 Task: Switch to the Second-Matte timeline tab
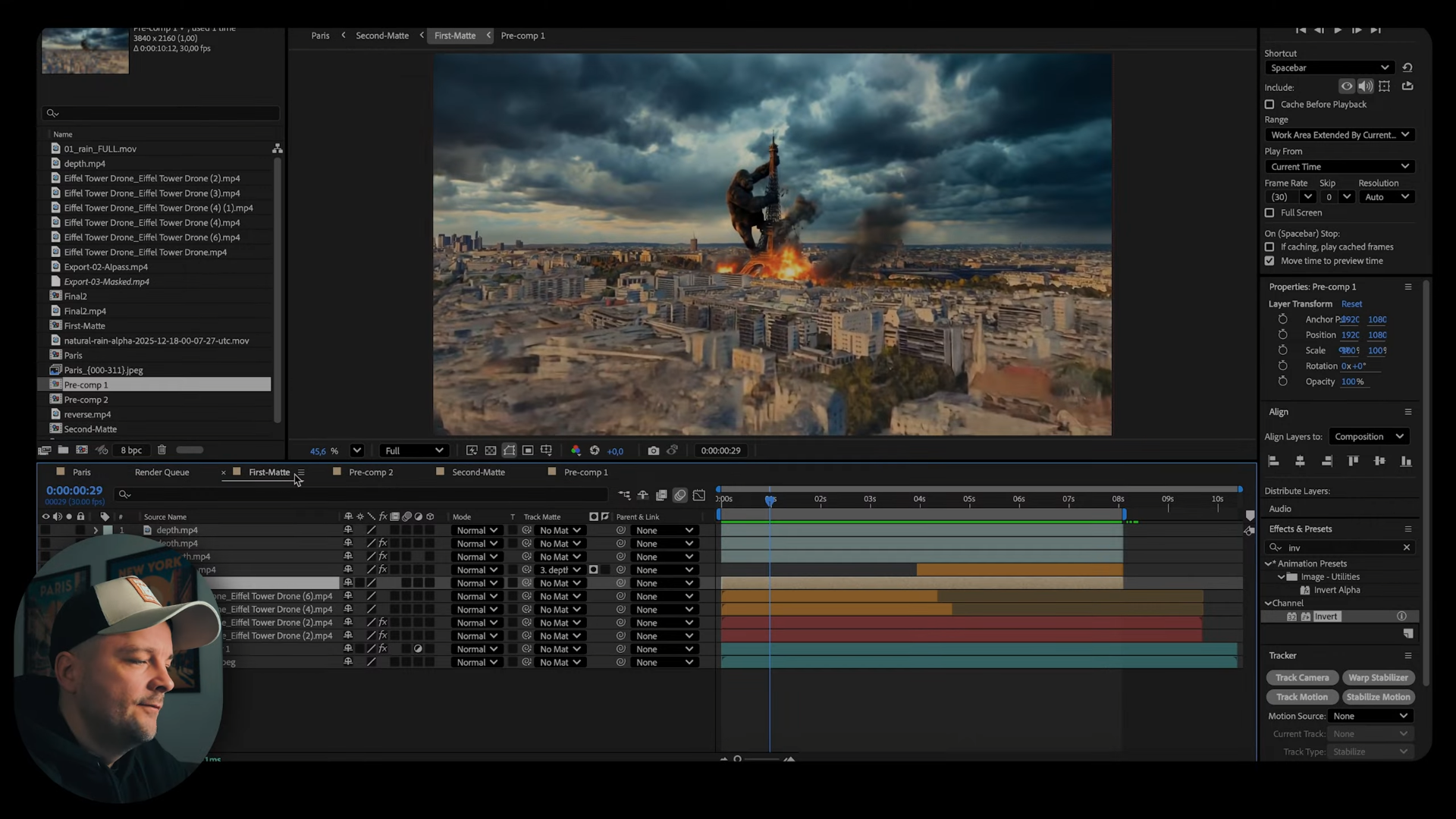tap(478, 472)
